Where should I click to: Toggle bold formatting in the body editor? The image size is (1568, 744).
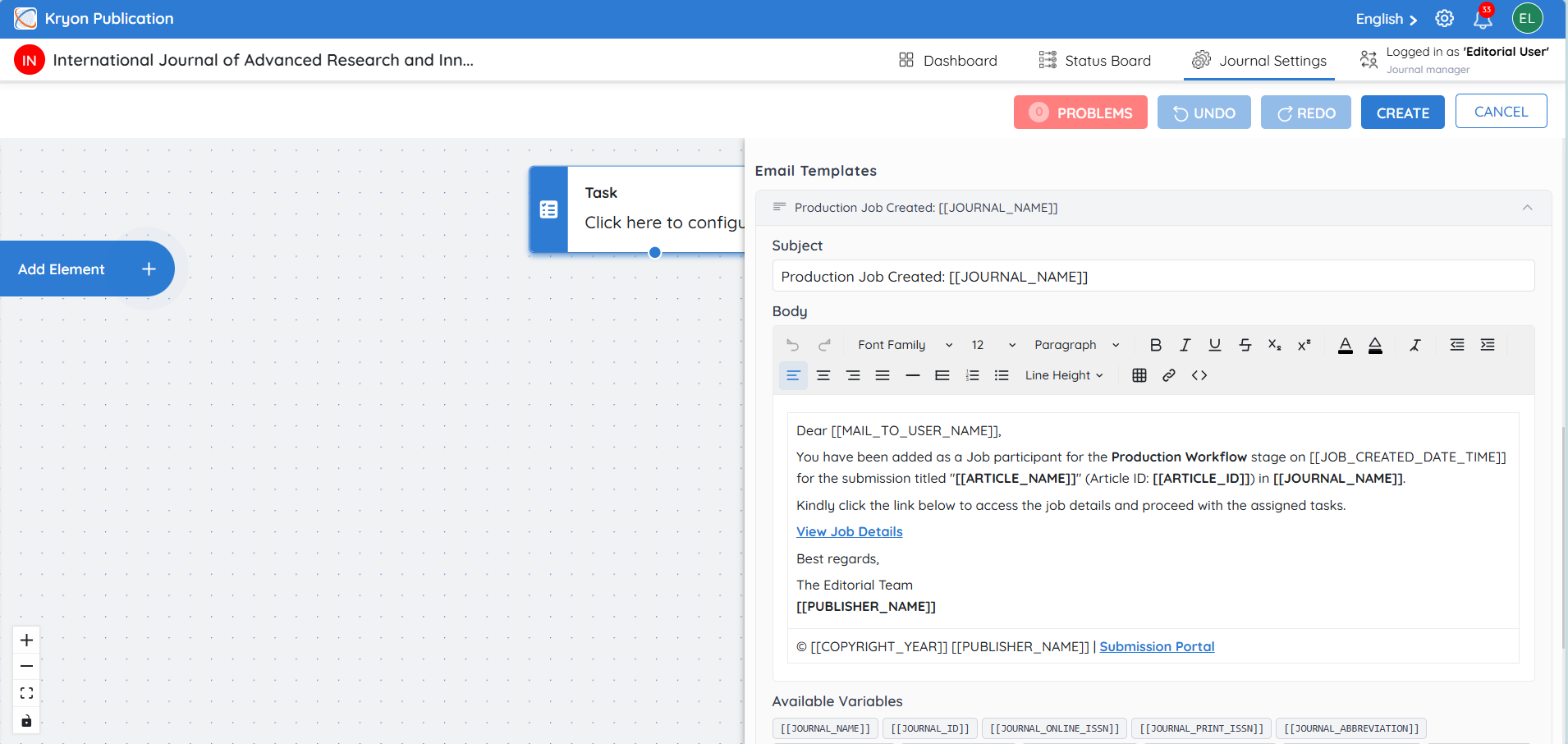[1155, 345]
